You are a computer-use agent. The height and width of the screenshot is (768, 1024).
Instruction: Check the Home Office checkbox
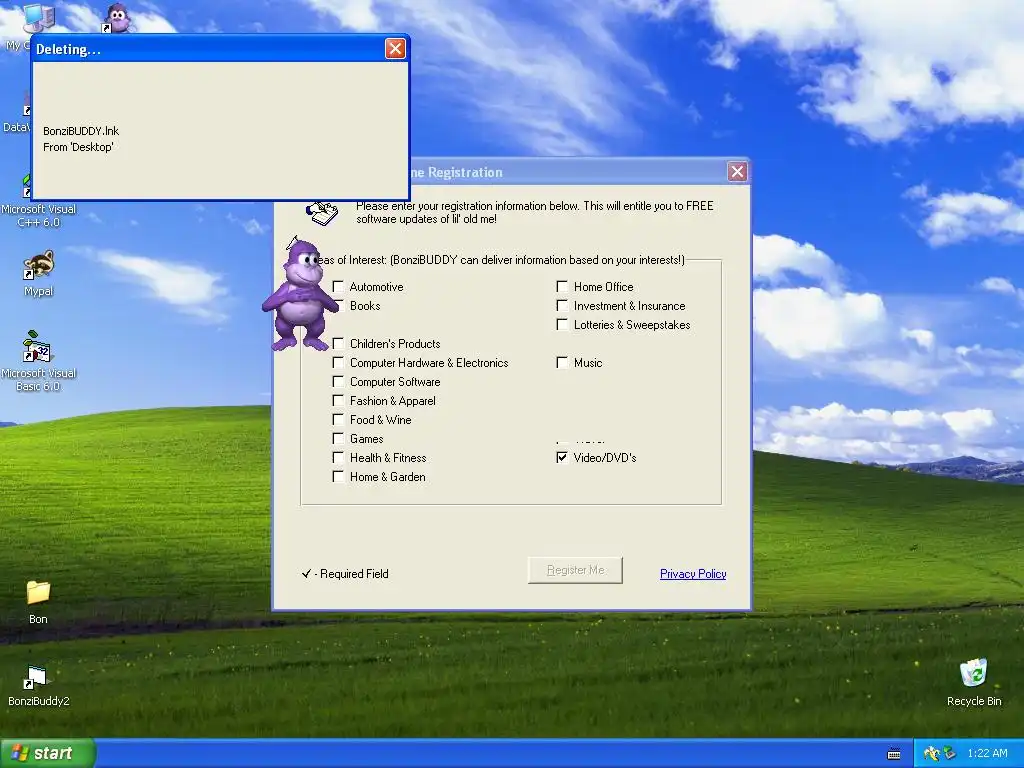[x=562, y=286]
